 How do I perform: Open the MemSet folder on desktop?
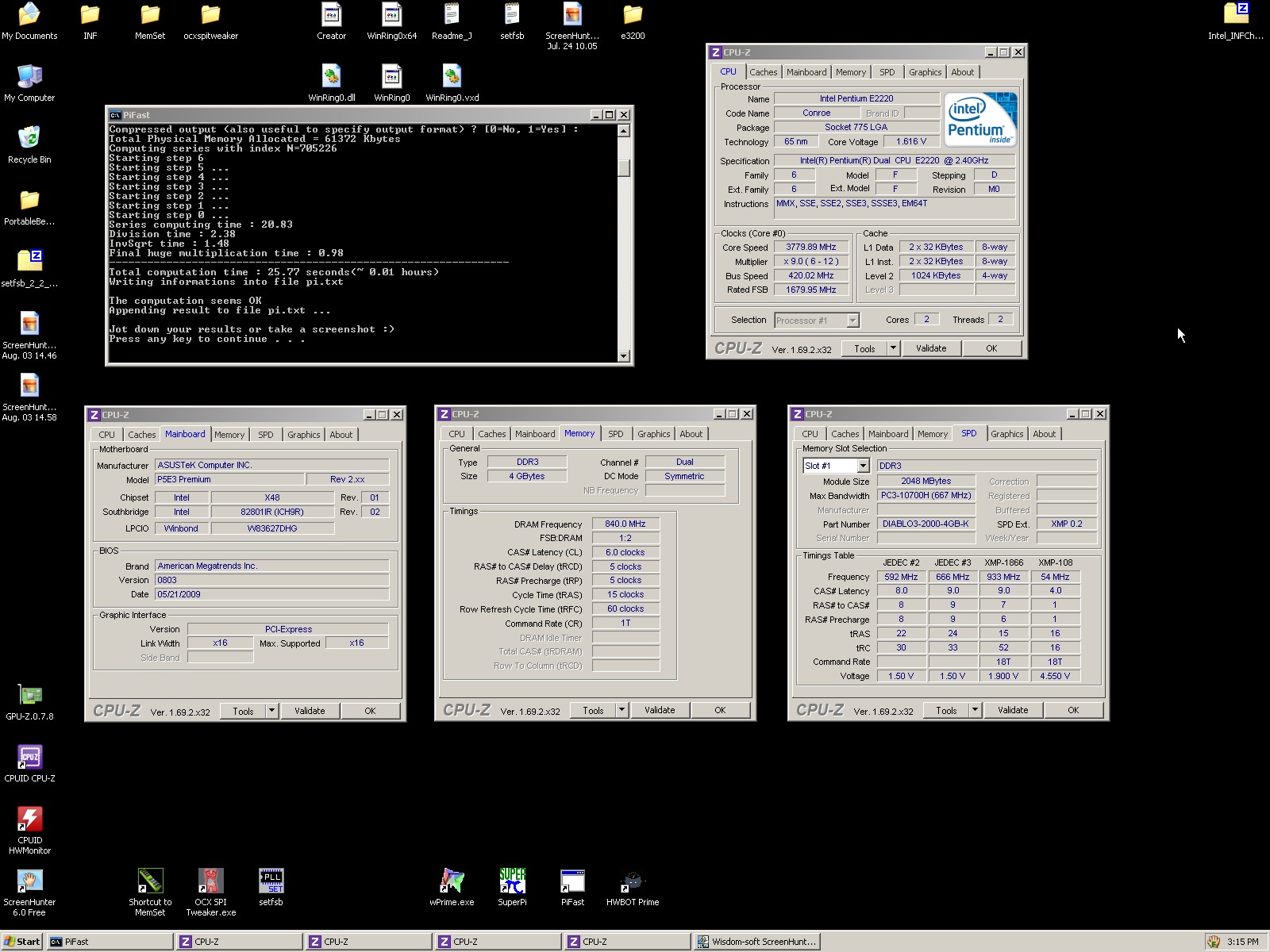point(150,21)
